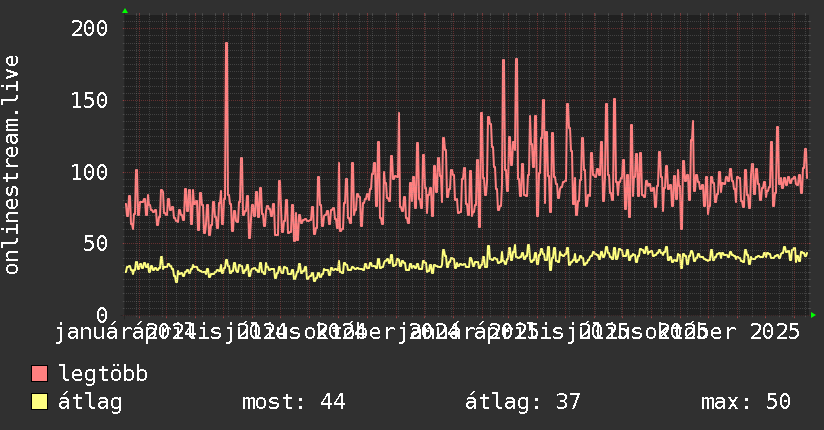This screenshot has height=430, width=824.
Task: Click the tallest red peak near 190
Action: (x=226, y=44)
